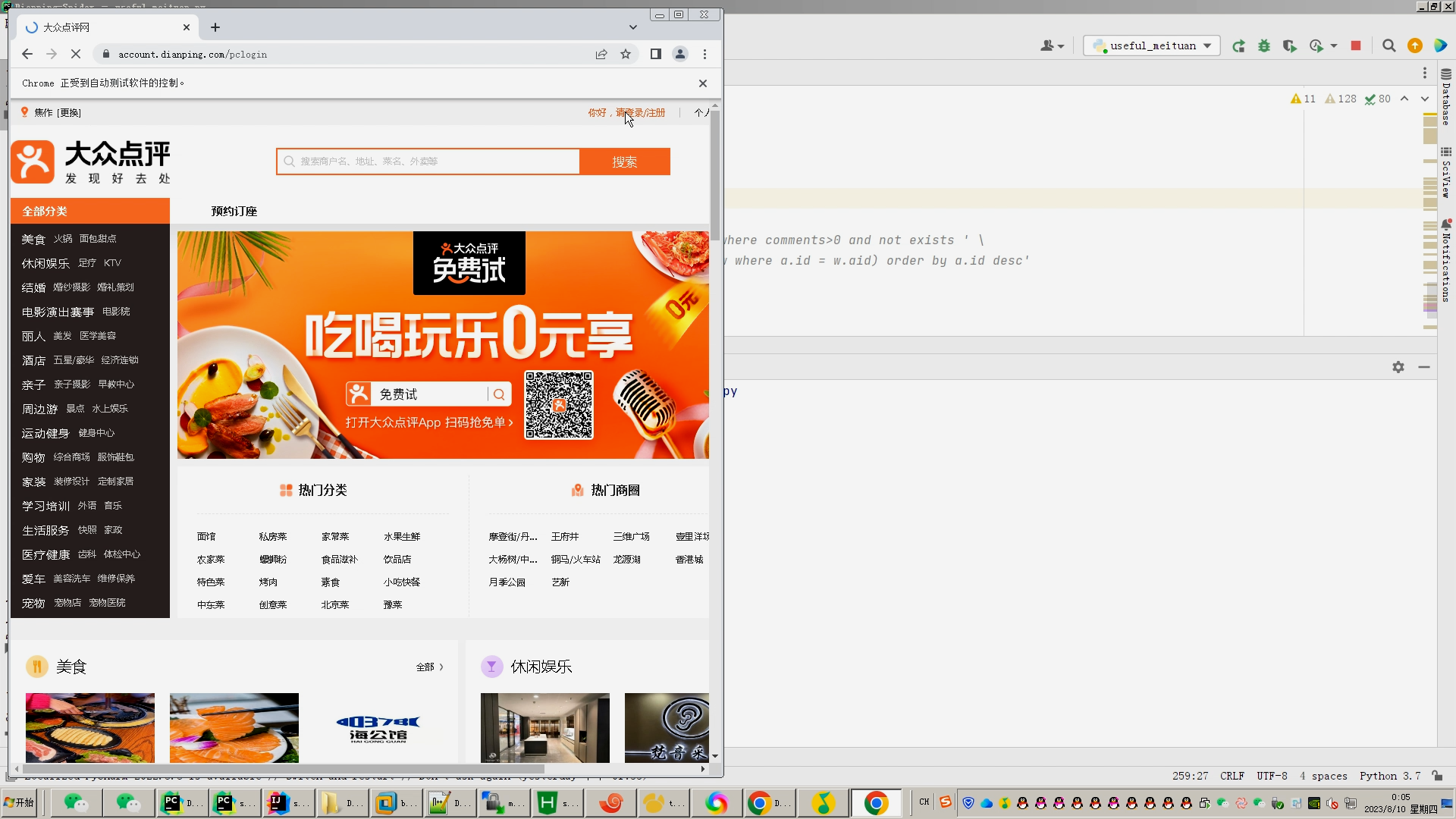Open 王府井 under hot districts
The width and height of the screenshot is (1456, 819).
[565, 536]
